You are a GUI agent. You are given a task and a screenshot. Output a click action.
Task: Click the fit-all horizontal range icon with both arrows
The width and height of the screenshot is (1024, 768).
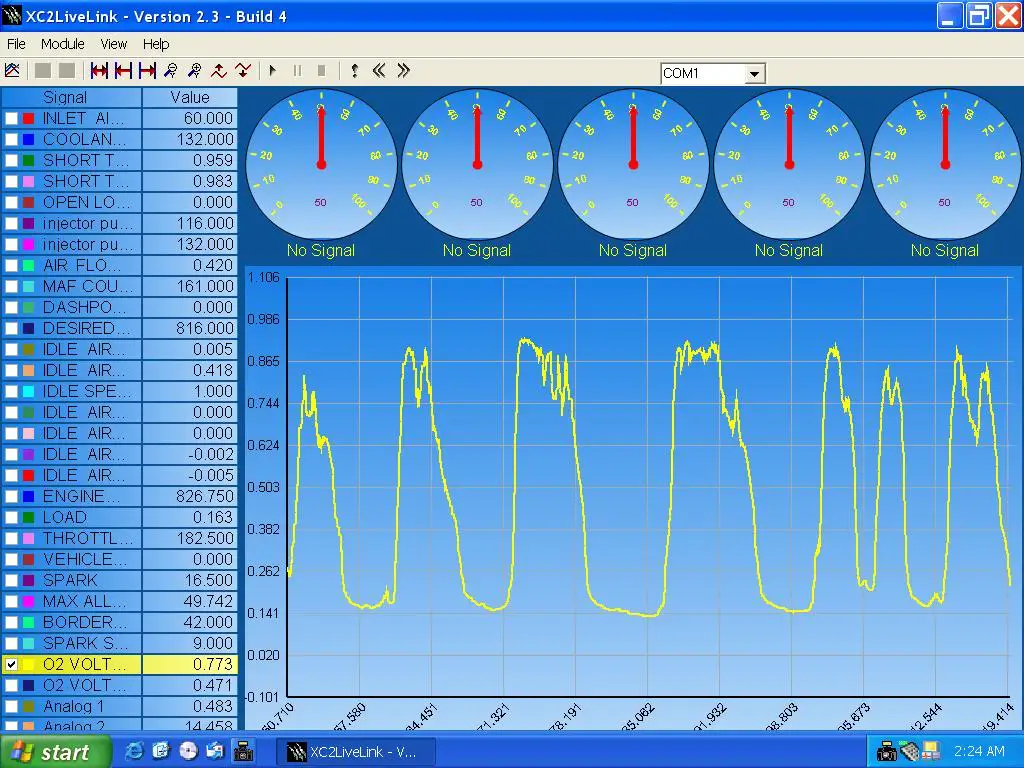coord(99,71)
